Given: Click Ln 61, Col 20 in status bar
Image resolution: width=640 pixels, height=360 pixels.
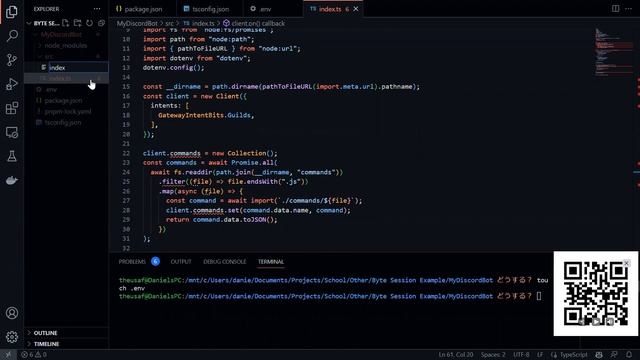Looking at the screenshot, I should [x=456, y=355].
